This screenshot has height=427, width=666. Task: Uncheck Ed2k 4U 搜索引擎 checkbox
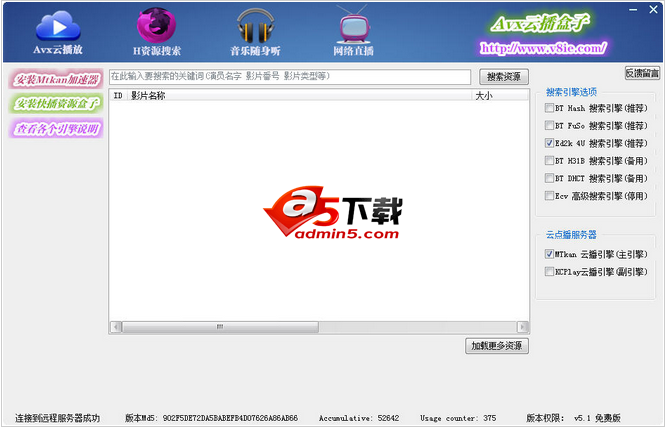pyautogui.click(x=549, y=143)
